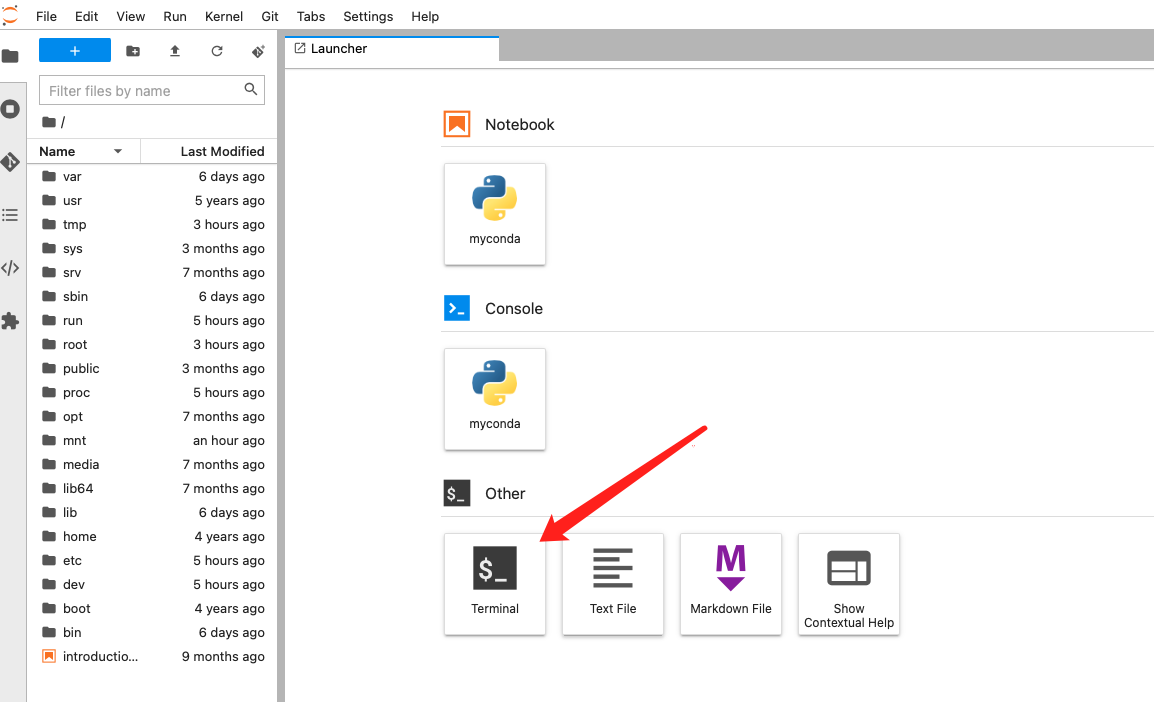Viewport: 1154px width, 702px height.
Task: Select the usr folder
Action: 152,200
